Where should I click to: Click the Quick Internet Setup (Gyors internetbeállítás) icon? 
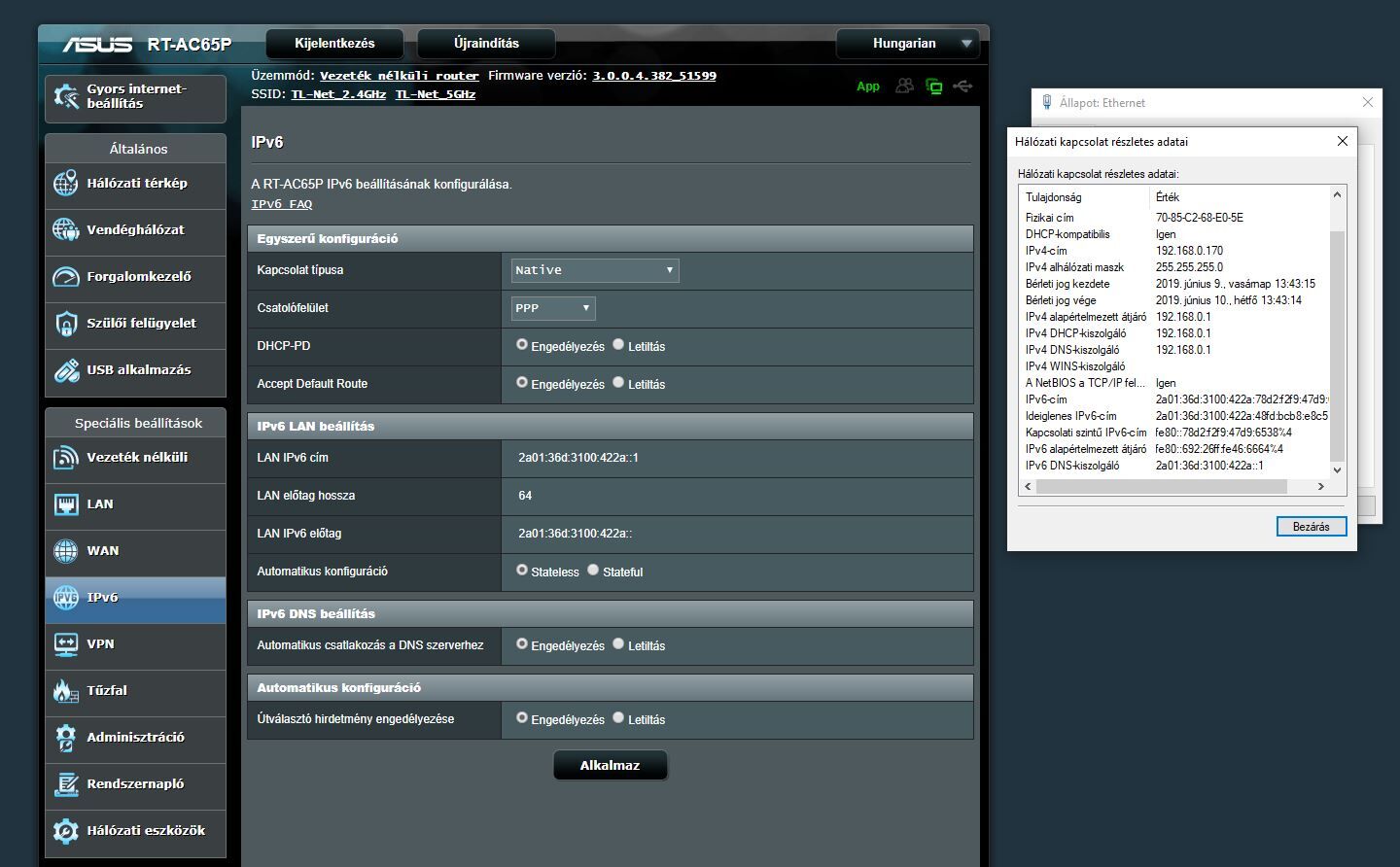(x=66, y=96)
